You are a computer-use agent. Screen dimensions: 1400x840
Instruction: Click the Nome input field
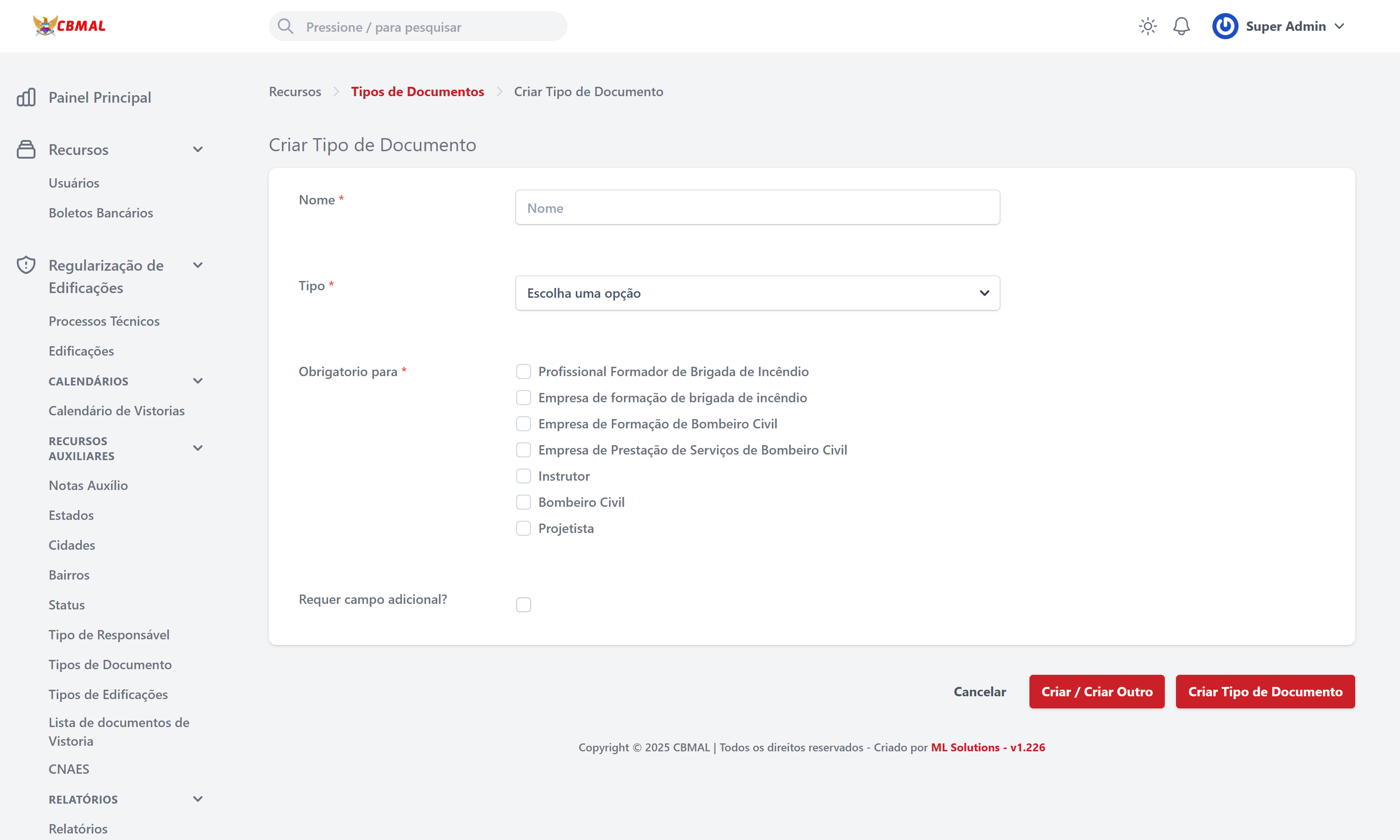757,208
